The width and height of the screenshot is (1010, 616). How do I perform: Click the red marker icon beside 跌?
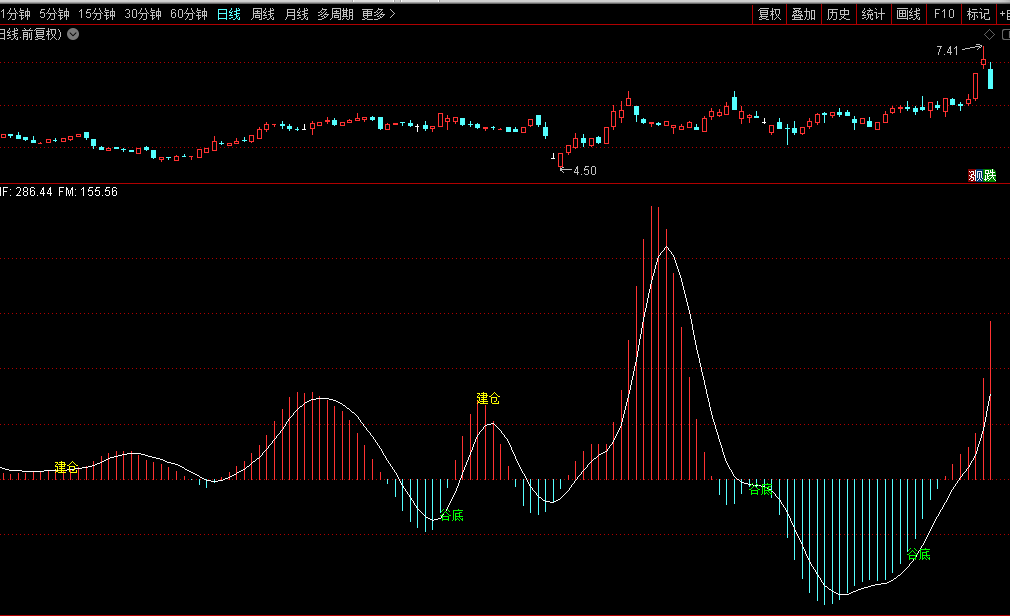(973, 175)
